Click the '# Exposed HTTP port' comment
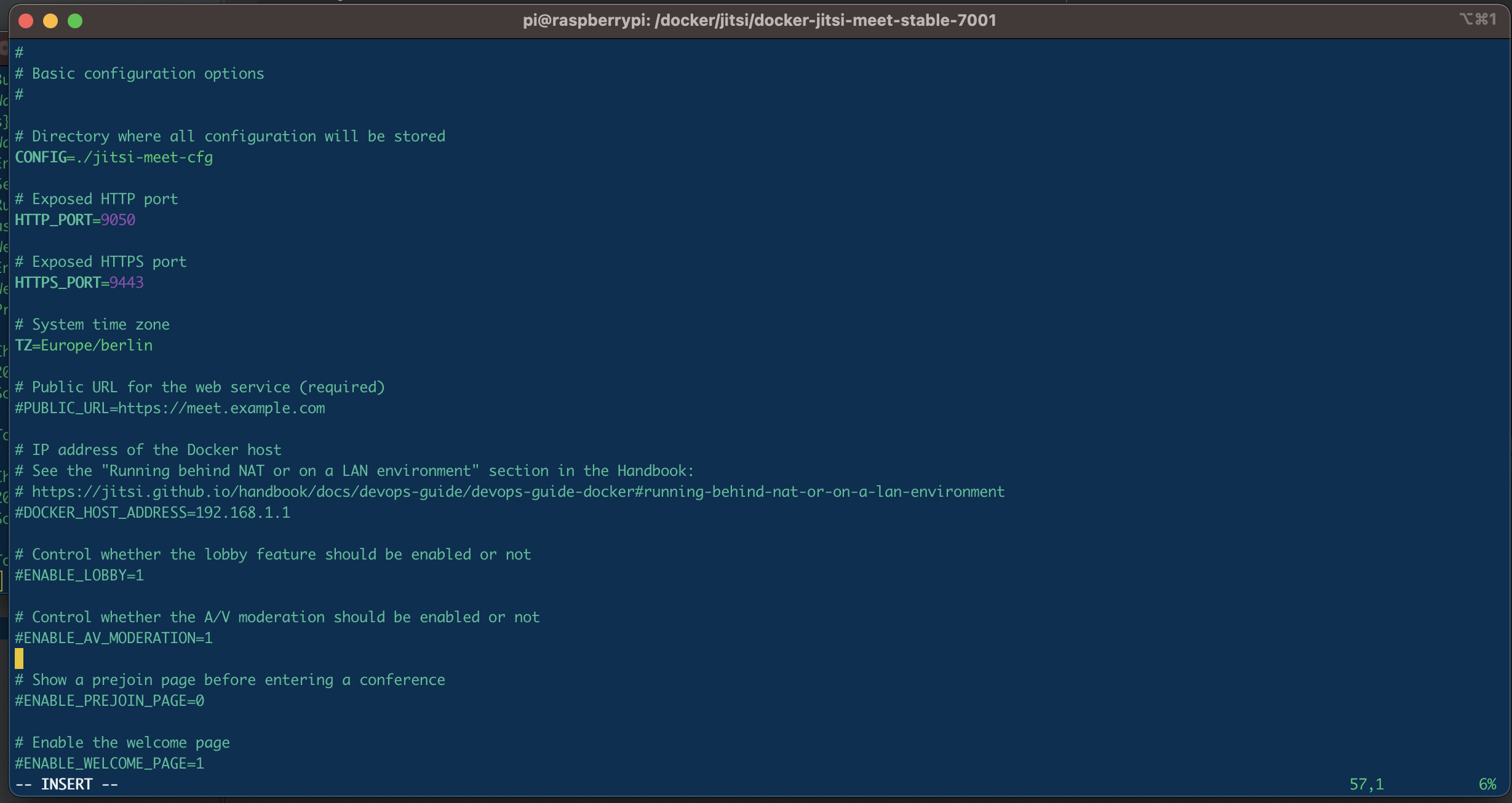This screenshot has height=803, width=1512. pyautogui.click(x=97, y=199)
